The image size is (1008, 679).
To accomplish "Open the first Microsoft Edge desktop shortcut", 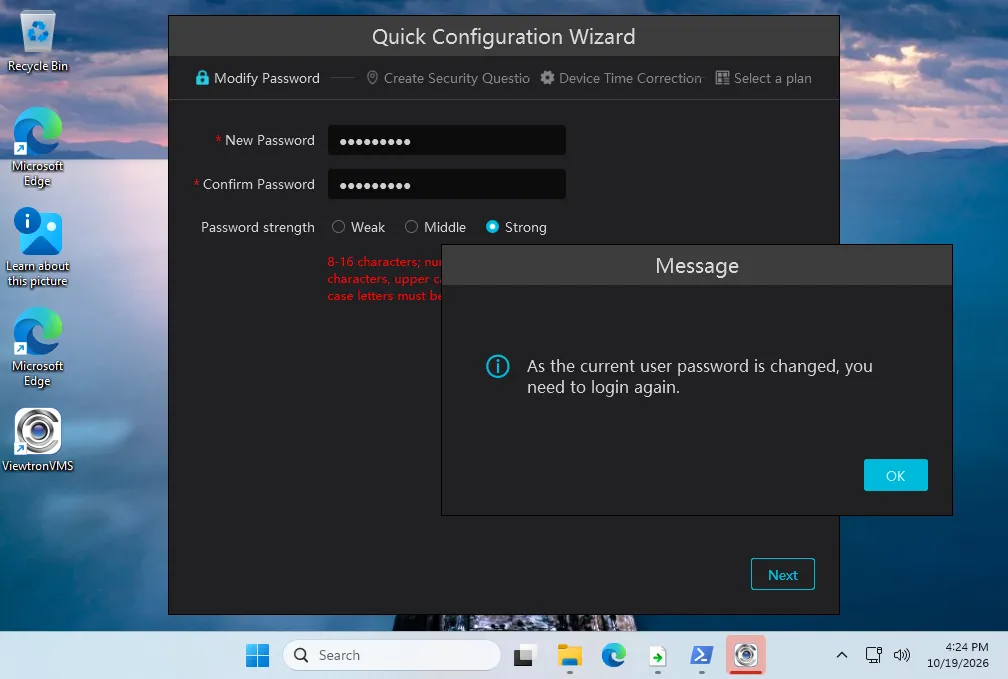I will tap(38, 147).
